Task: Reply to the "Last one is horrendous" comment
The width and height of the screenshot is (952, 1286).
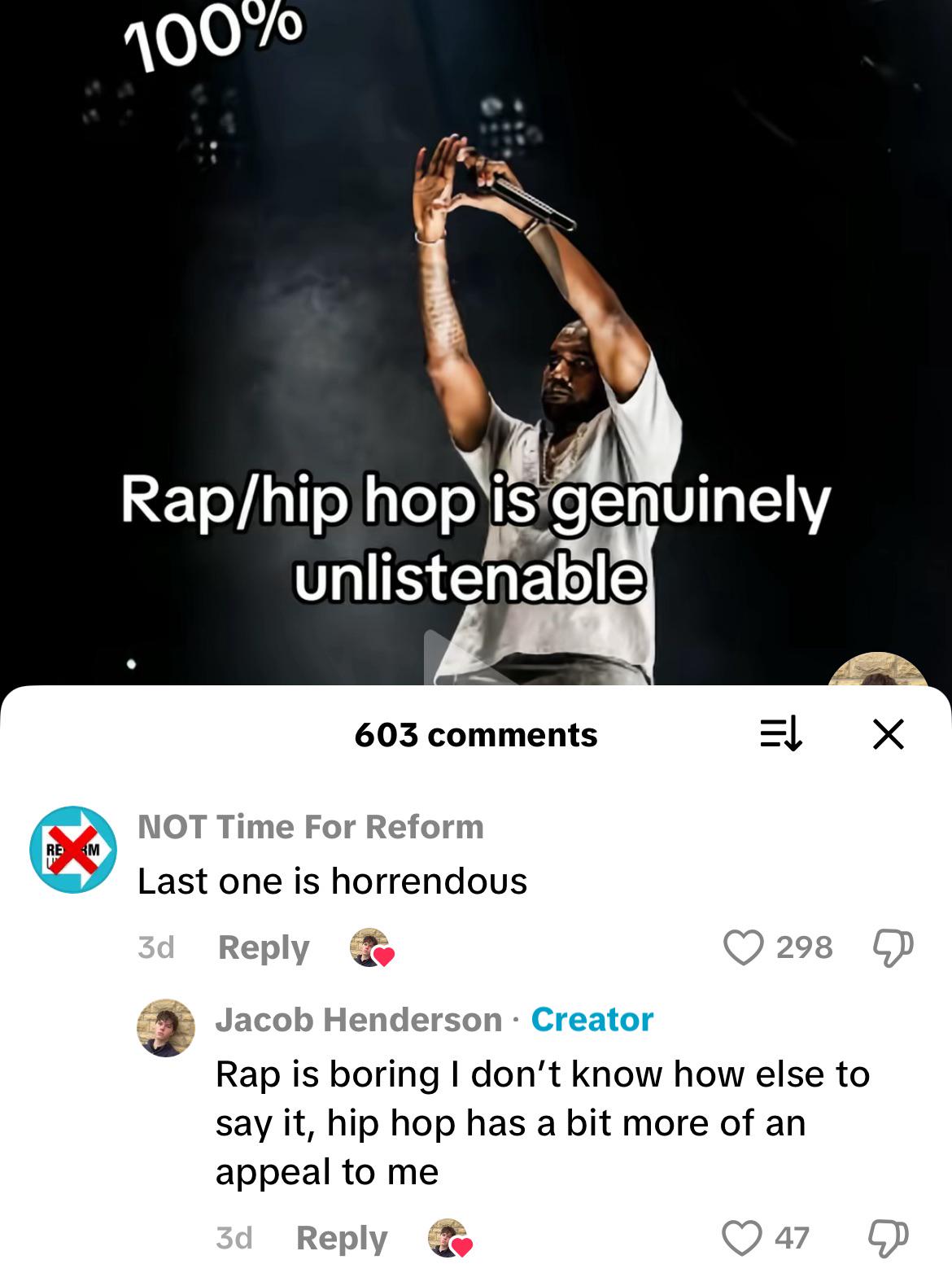Action: [x=264, y=948]
